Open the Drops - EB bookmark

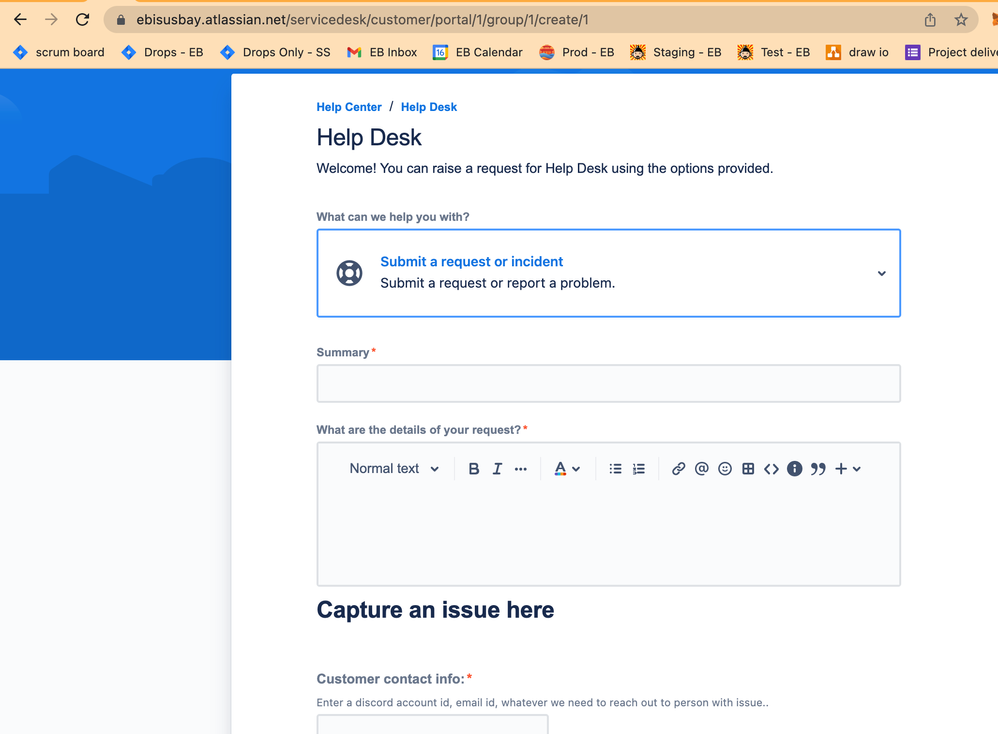click(x=162, y=52)
